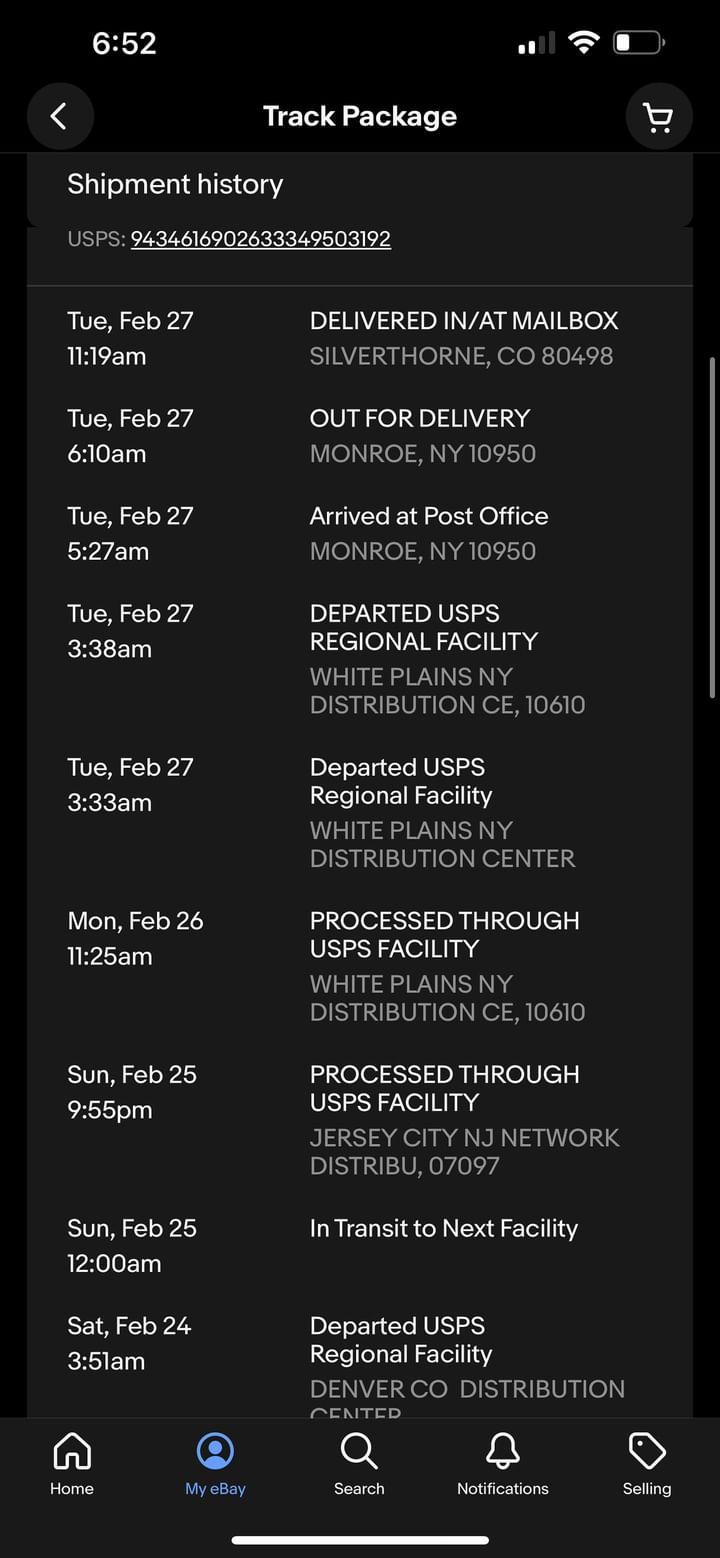Open My eBay profile tab
Screen dimensions: 720x1558
(x=215, y=1463)
